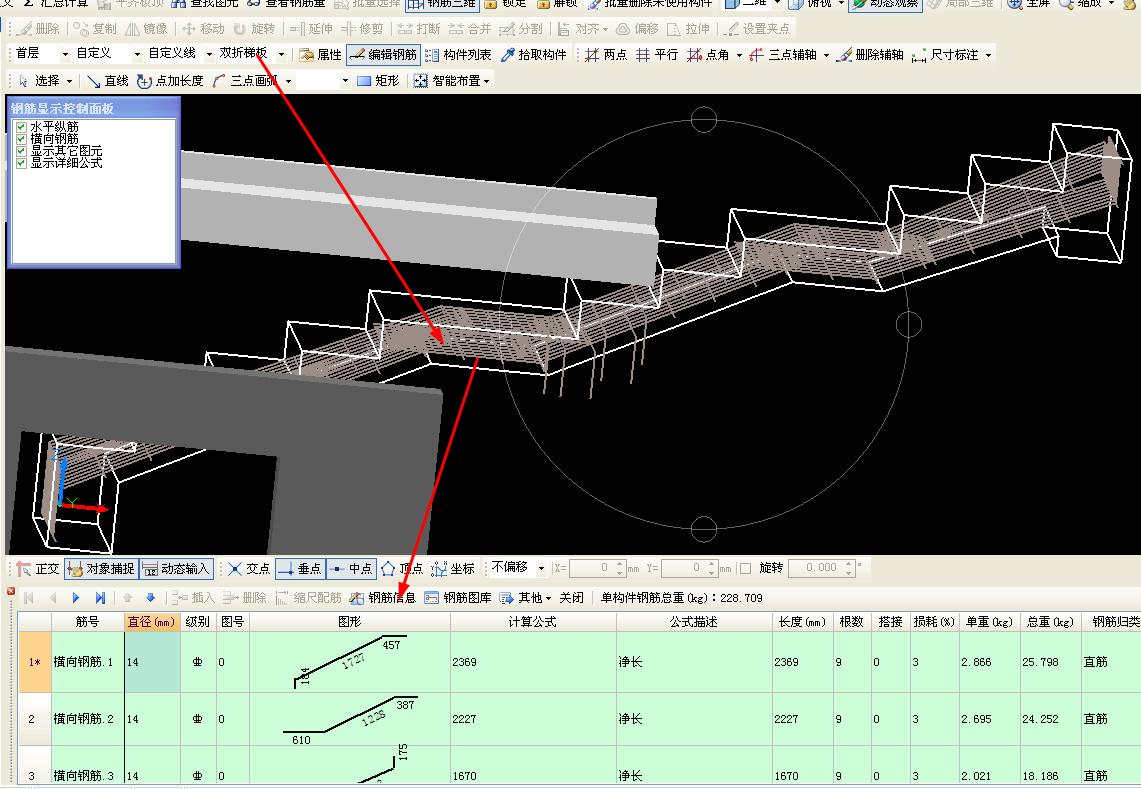Open 钢筋信息 rebar information
This screenshot has width=1141, height=789.
pyautogui.click(x=383, y=598)
